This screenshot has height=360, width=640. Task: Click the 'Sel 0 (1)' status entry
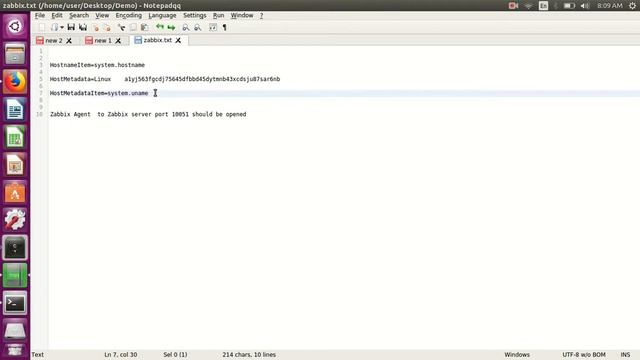(x=175, y=355)
